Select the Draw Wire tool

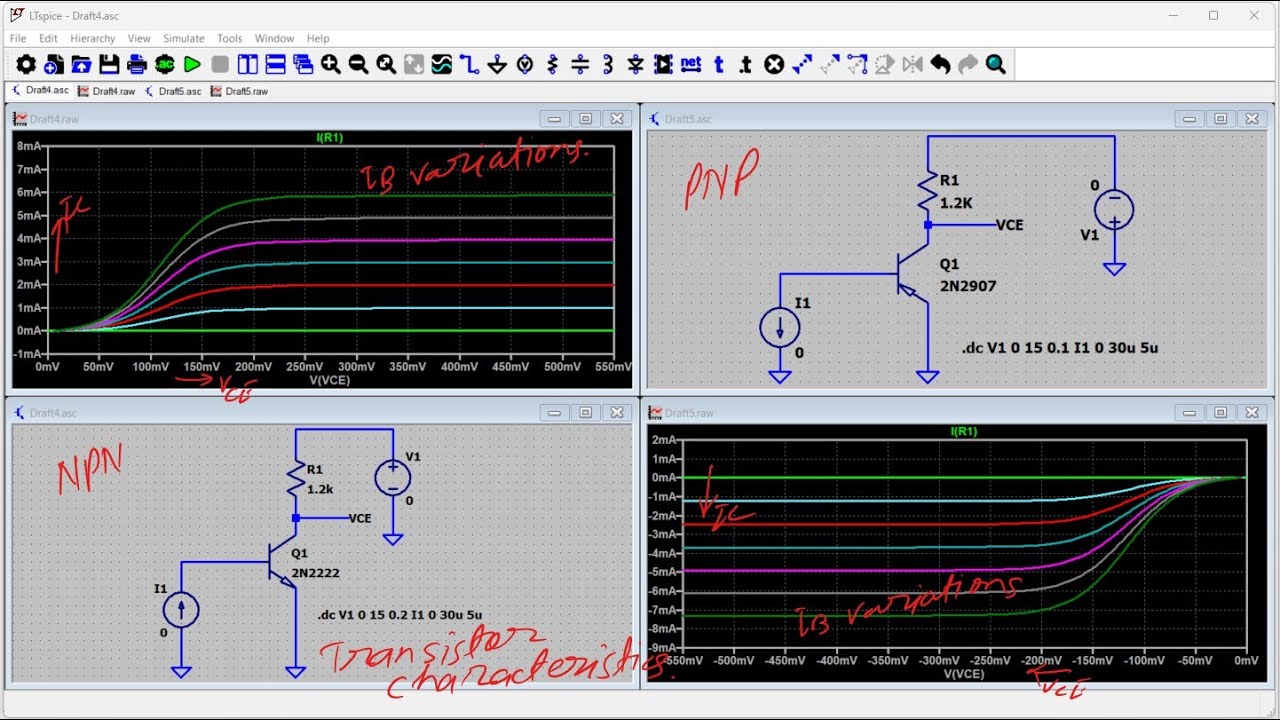click(x=470, y=64)
